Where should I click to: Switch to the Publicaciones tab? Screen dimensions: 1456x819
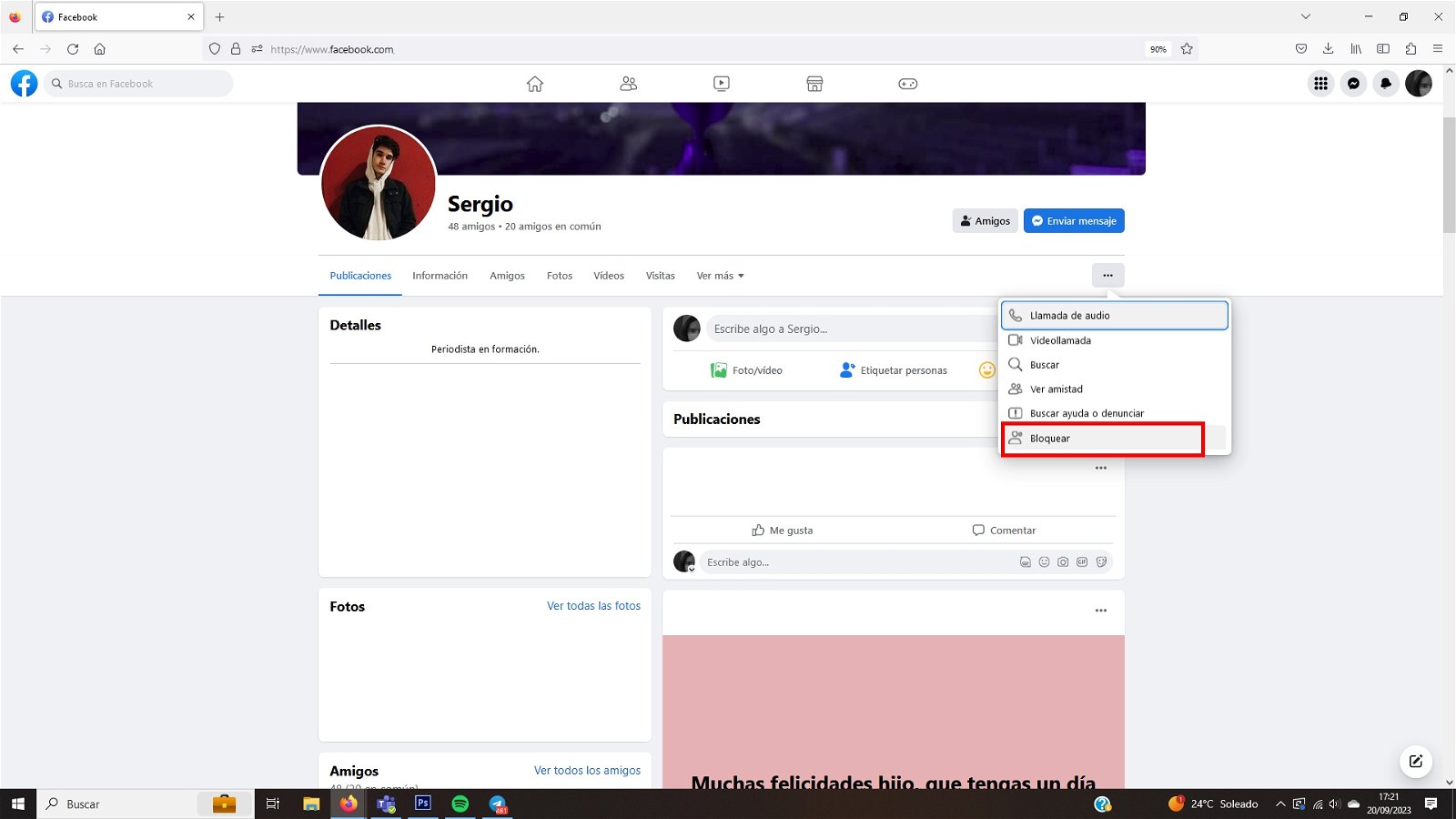[360, 276]
